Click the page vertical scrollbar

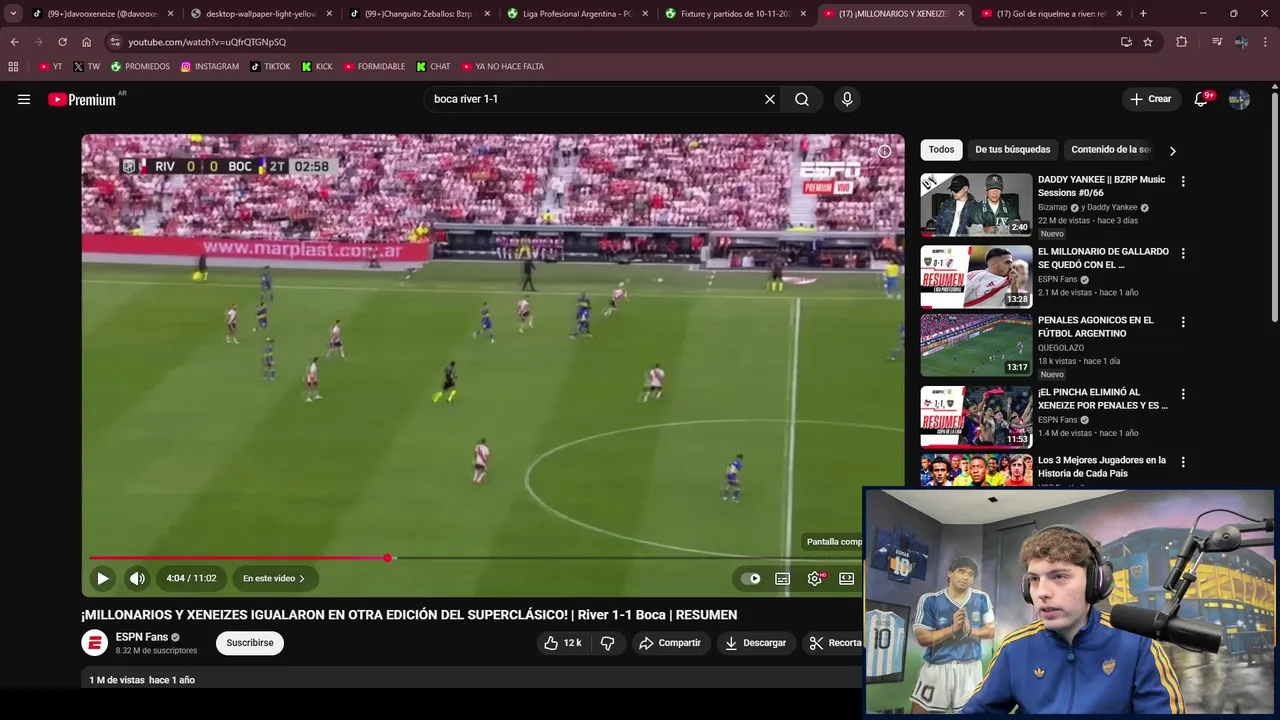[1274, 207]
